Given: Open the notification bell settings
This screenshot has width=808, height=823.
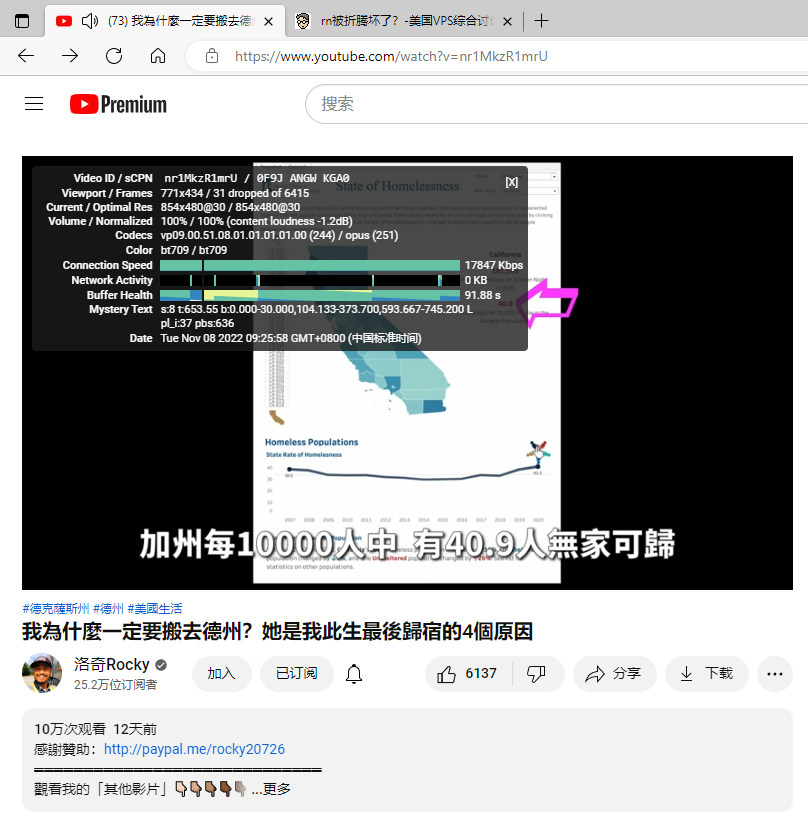Looking at the screenshot, I should pyautogui.click(x=354, y=673).
